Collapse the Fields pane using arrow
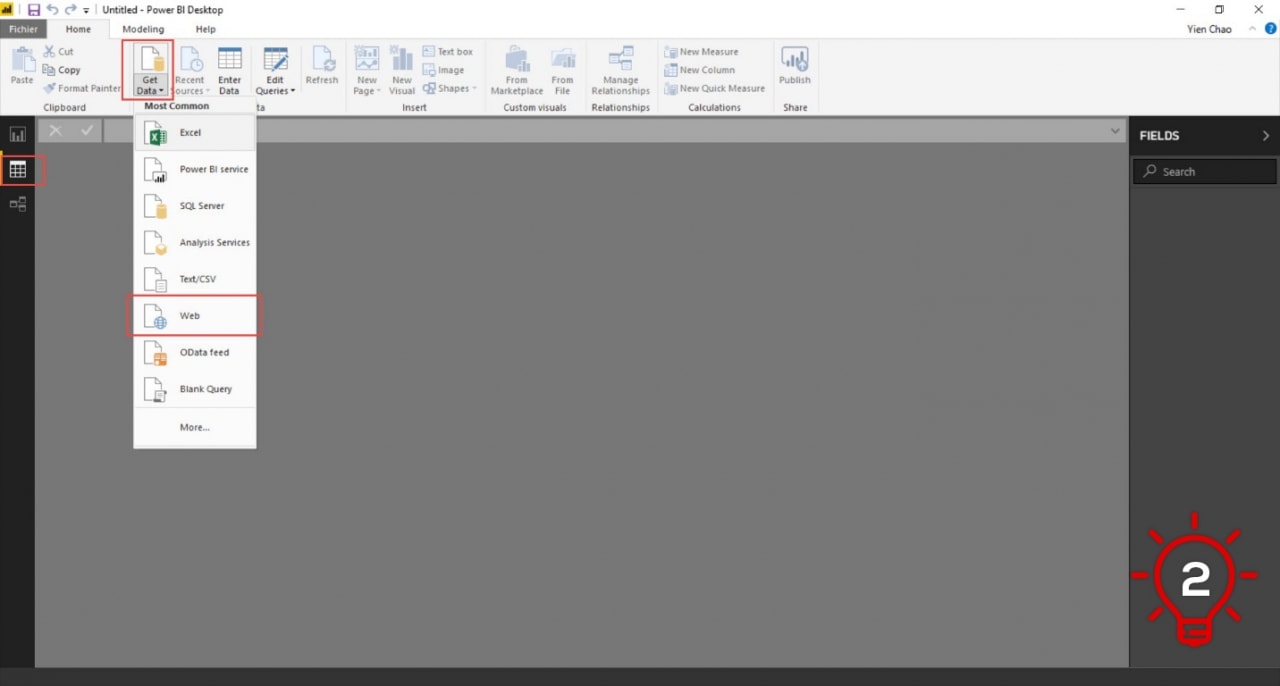Image resolution: width=1280 pixels, height=686 pixels. pos(1265,136)
